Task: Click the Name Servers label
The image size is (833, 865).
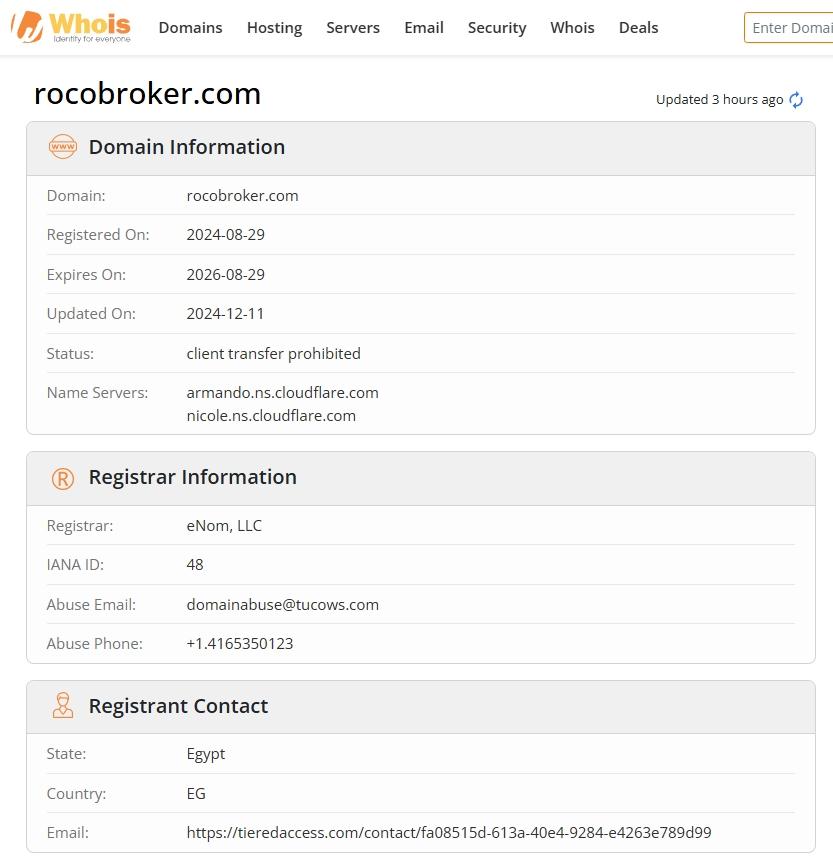Action: click(x=98, y=393)
